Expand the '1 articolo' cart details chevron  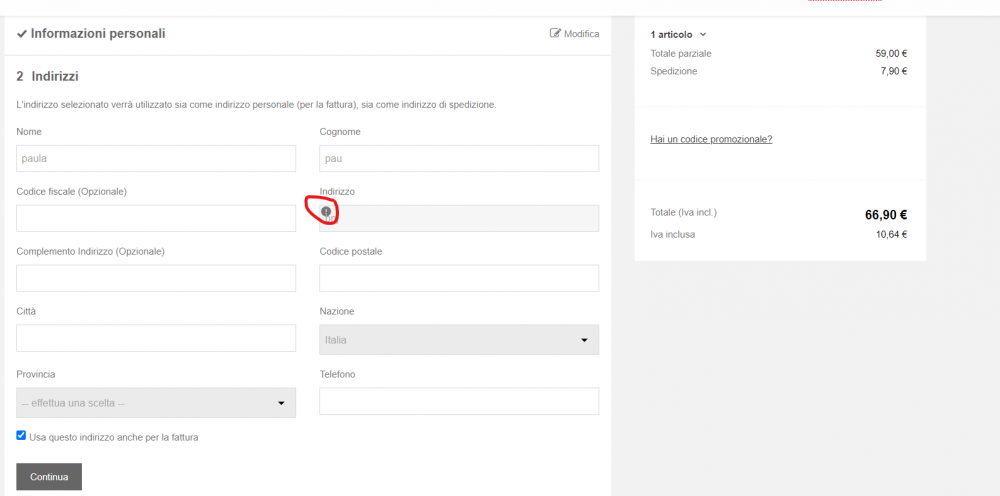coord(703,34)
